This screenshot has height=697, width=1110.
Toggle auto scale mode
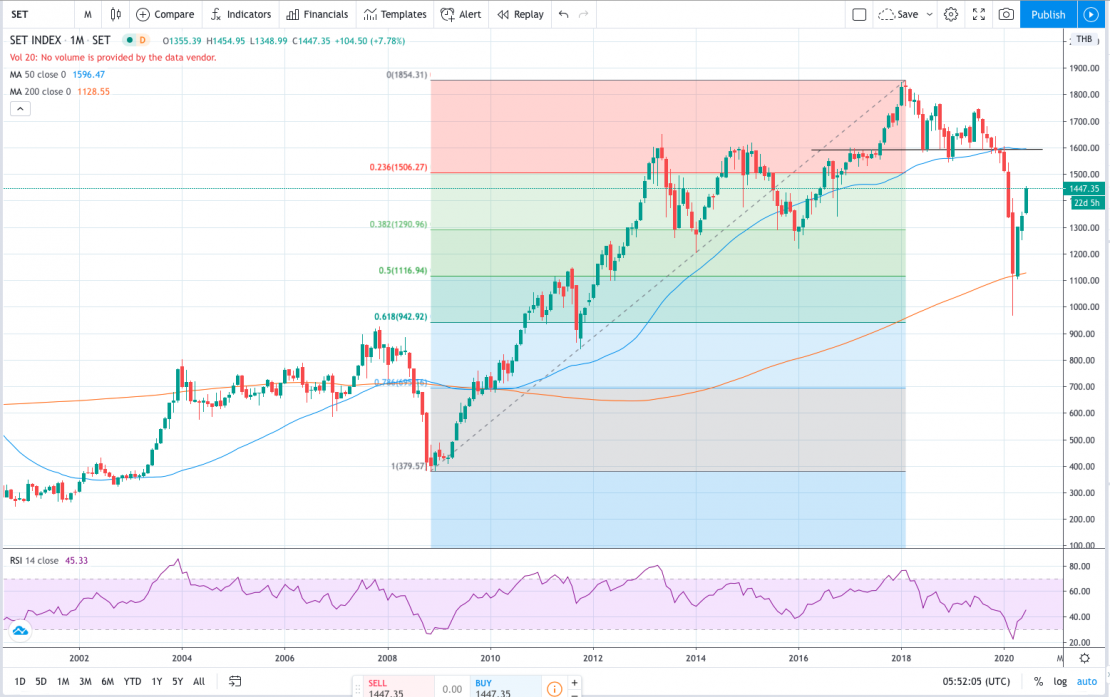[1086, 682]
